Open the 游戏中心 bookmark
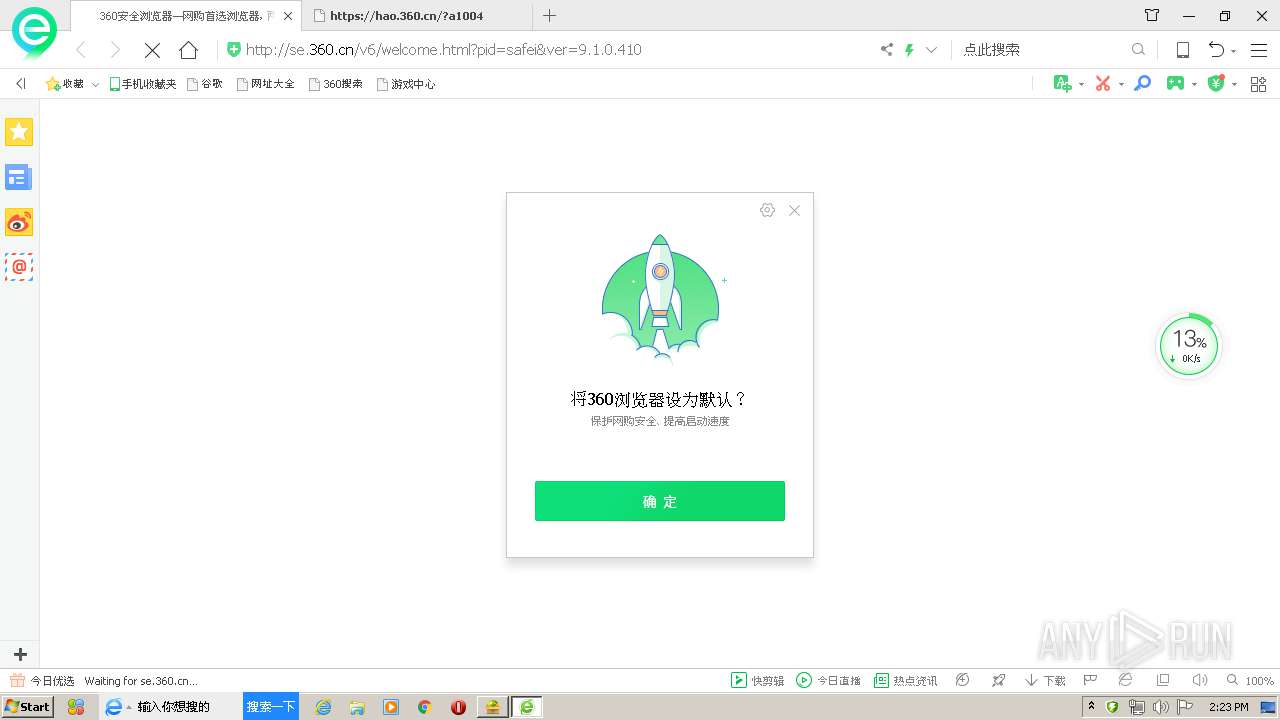 coord(405,84)
